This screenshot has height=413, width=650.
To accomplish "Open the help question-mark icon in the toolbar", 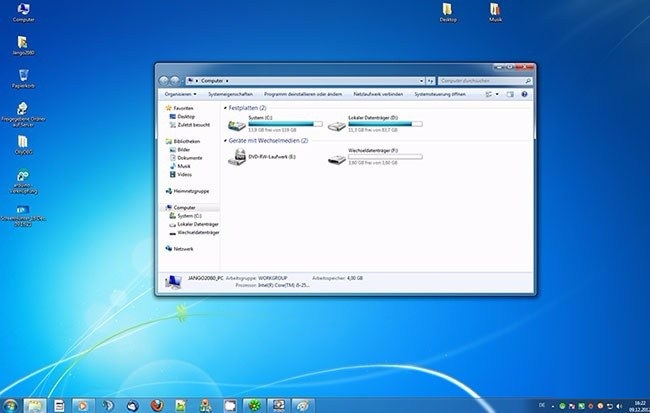I will click(524, 95).
